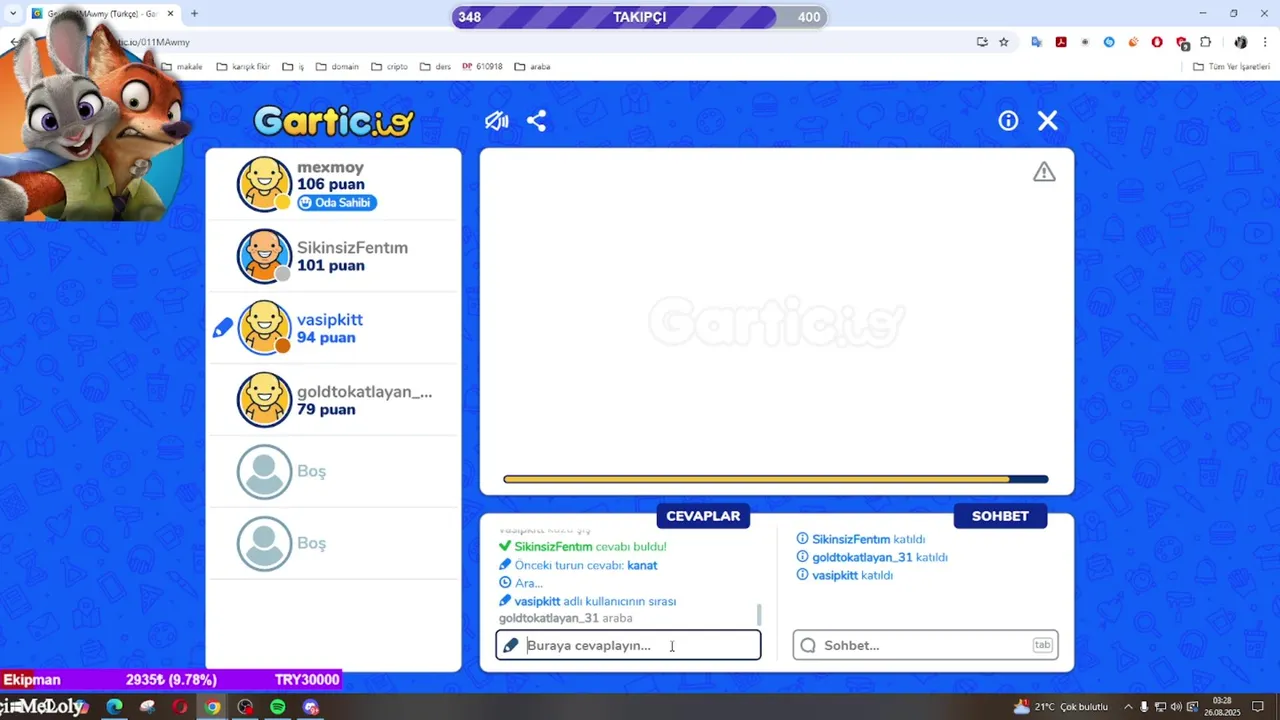The height and width of the screenshot is (720, 1280).
Task: Show hidden system tray icons
Action: [x=1128, y=707]
